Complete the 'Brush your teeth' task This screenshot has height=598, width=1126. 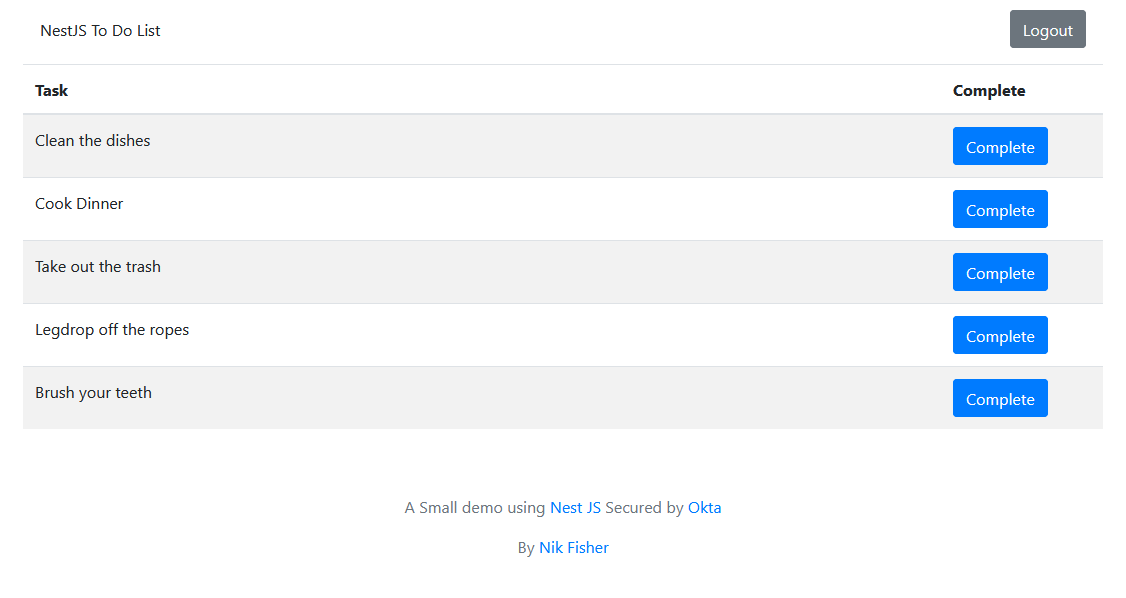[1000, 399]
